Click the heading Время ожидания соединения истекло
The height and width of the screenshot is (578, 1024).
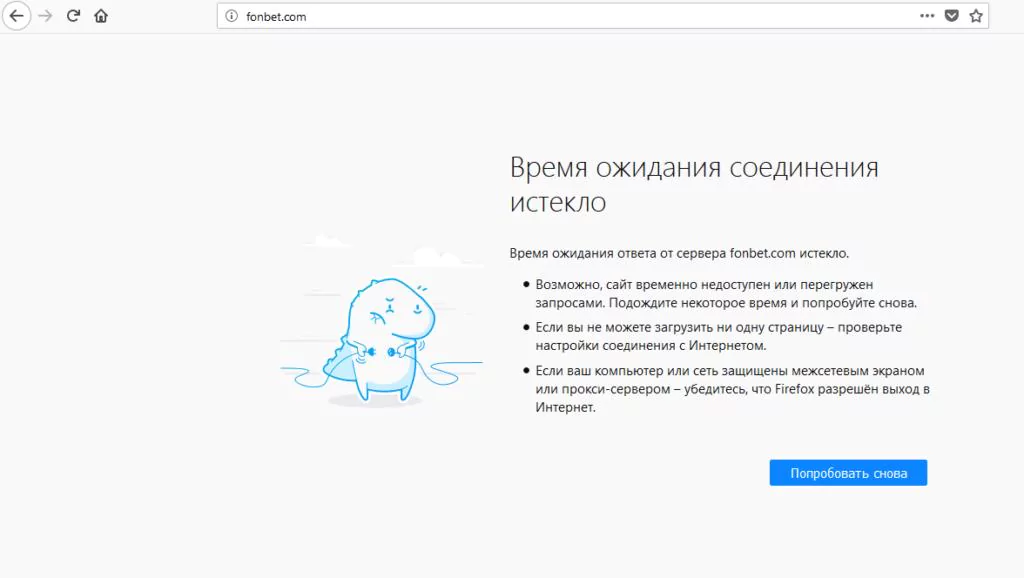[694, 184]
